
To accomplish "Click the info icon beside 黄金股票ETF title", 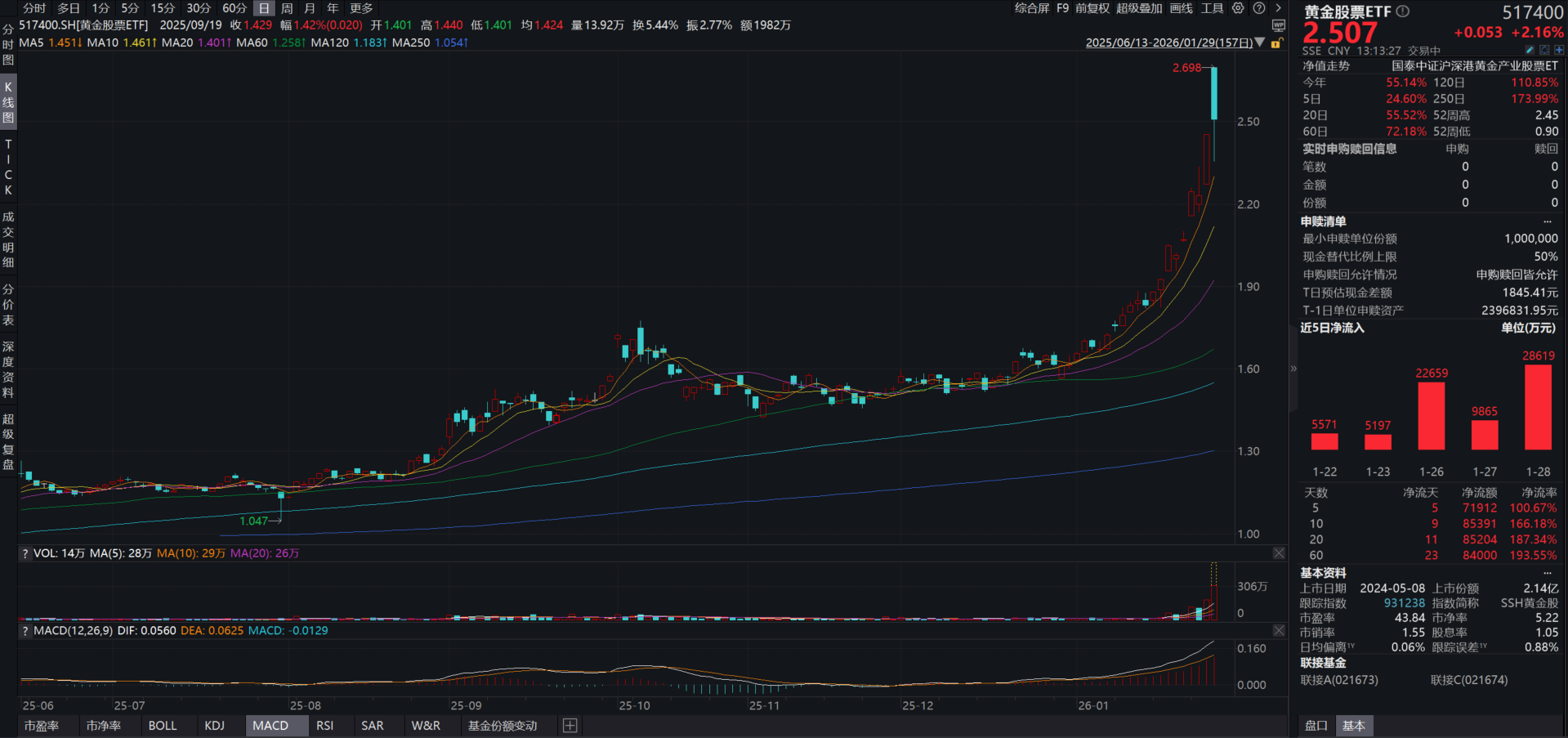I will click(x=1402, y=11).
